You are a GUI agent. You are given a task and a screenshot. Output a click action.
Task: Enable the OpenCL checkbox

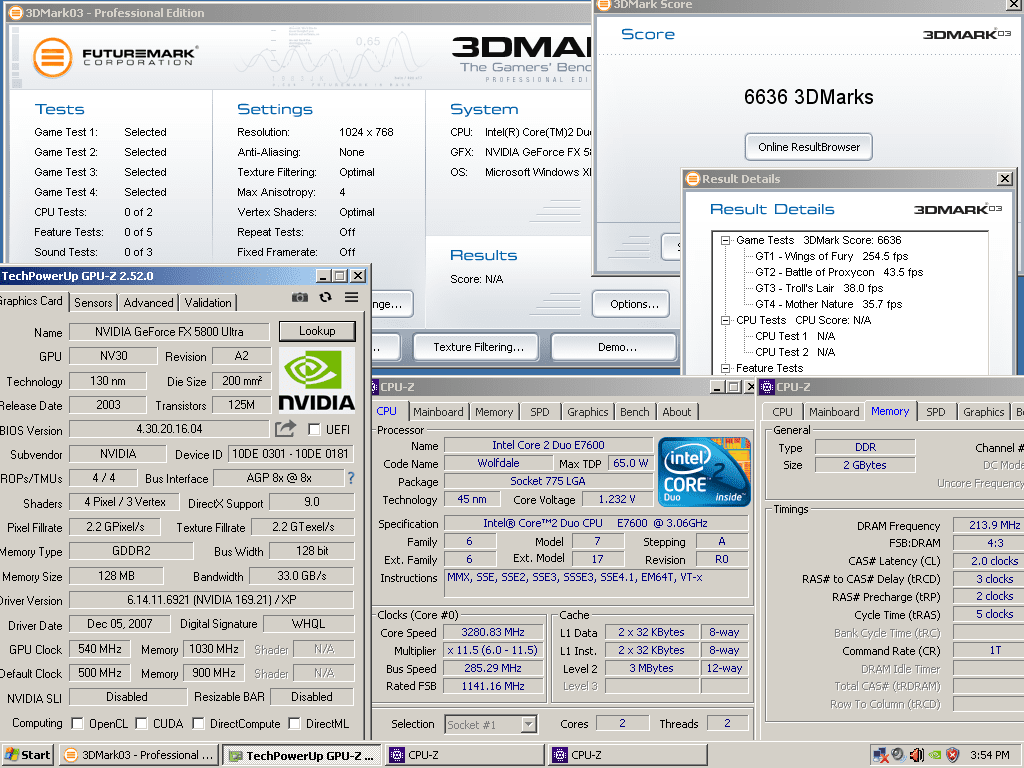78,724
